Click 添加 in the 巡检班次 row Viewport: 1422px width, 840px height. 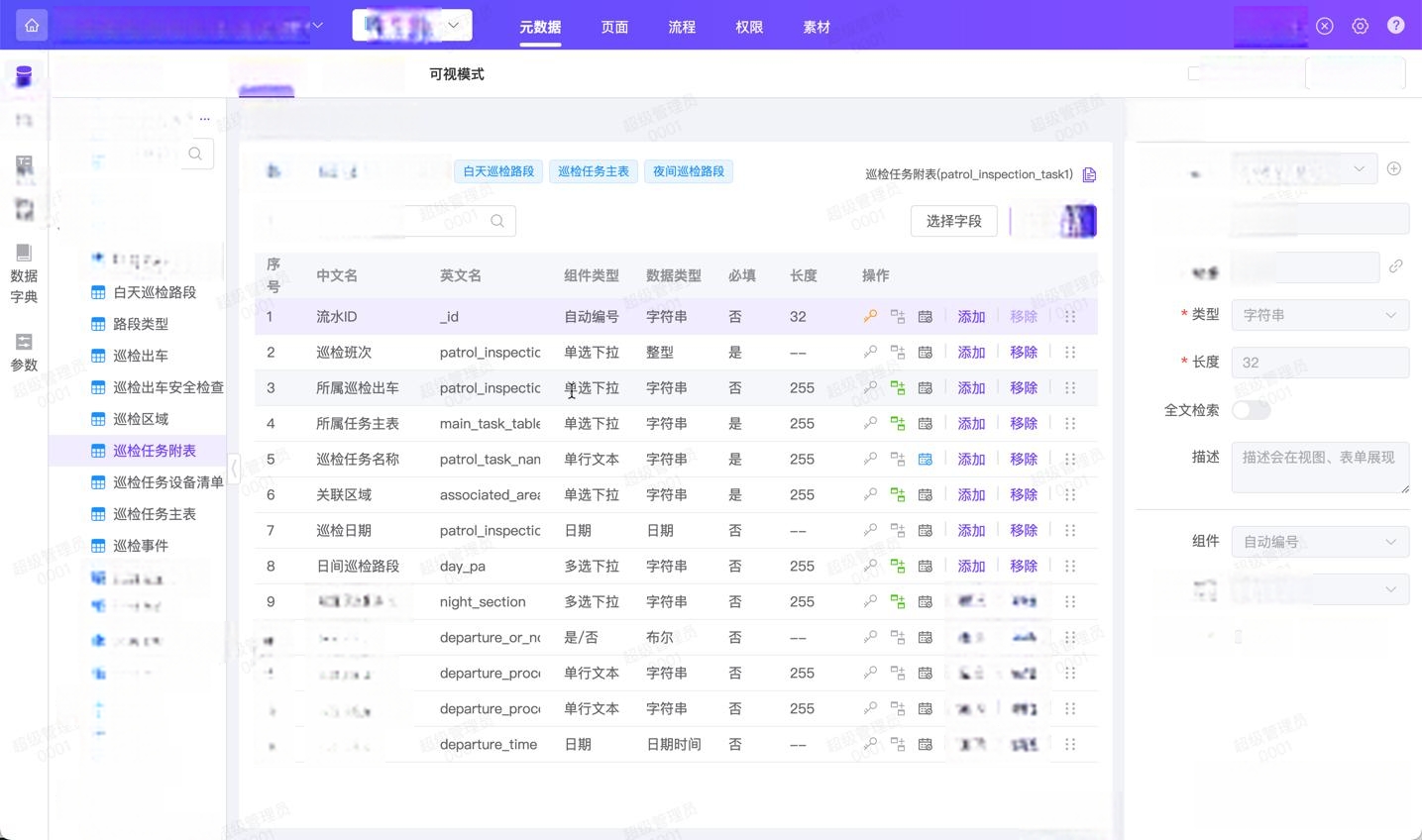971,353
